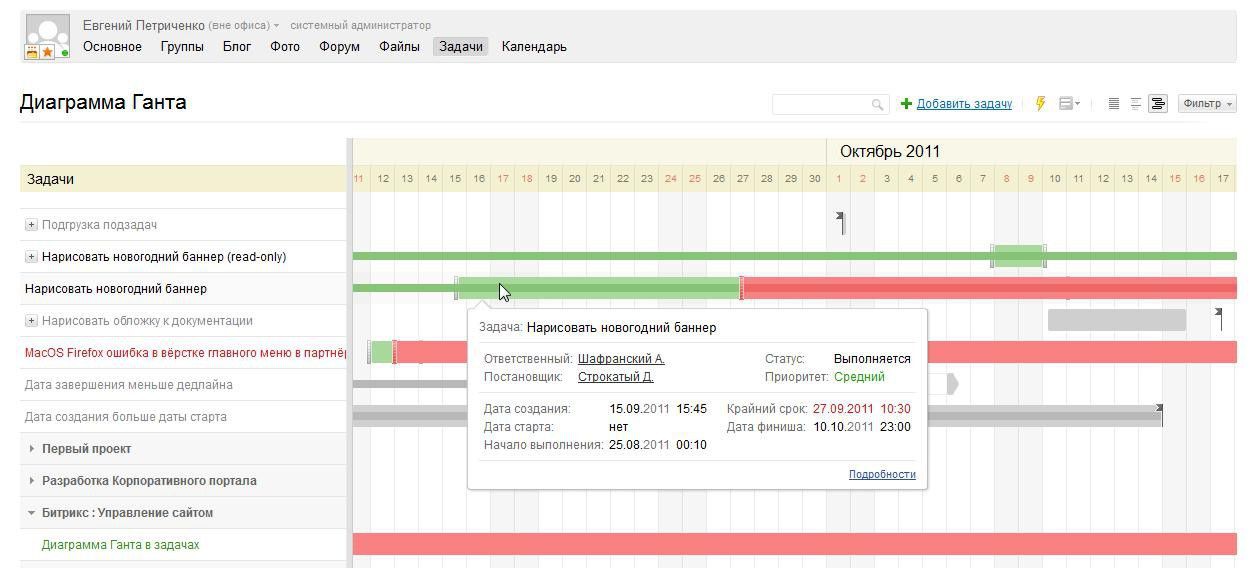Collapse the Битрикс : Управление сайтом project
Viewport: 1253px width, 568px height.
pyautogui.click(x=32, y=513)
